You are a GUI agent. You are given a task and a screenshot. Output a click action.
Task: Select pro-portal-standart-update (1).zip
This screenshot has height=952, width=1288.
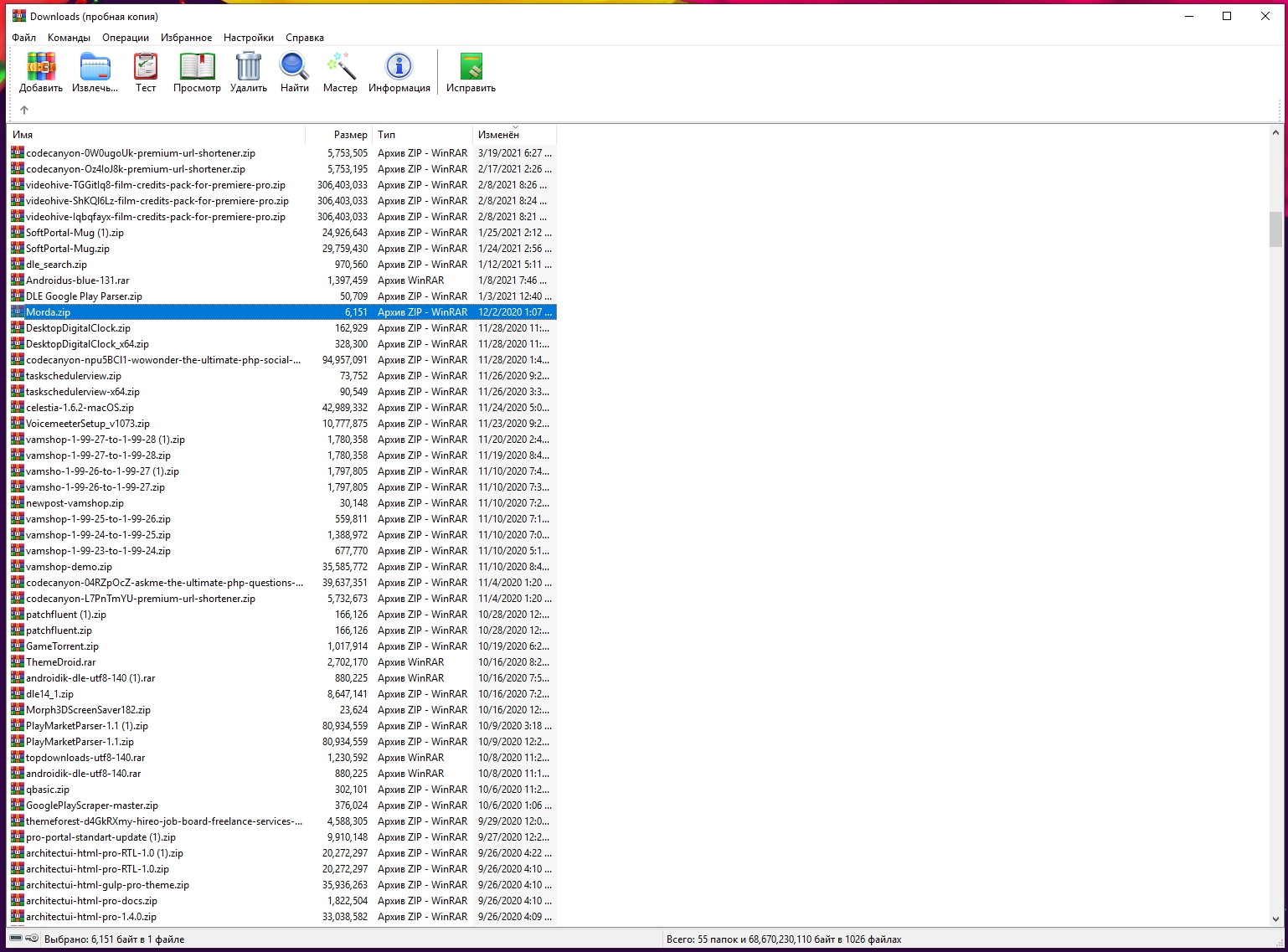[x=283, y=837]
